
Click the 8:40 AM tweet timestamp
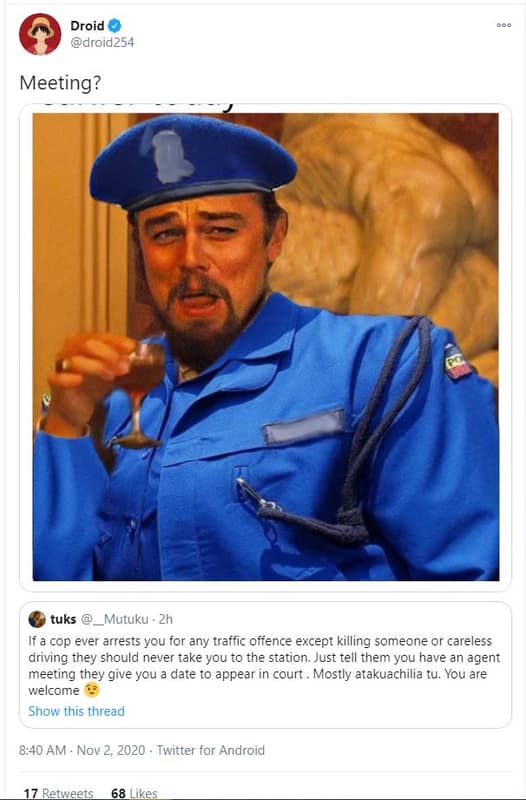[x=42, y=751]
